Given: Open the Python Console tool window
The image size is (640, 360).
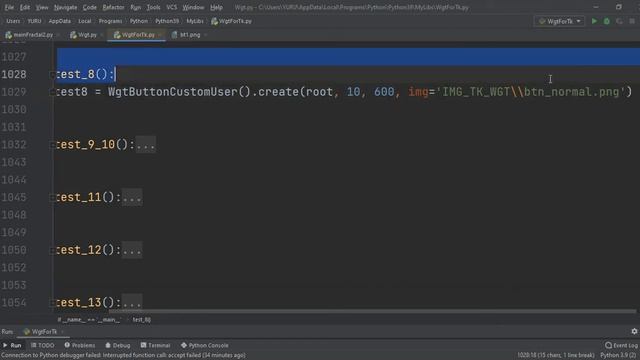Looking at the screenshot, I should coord(204,345).
